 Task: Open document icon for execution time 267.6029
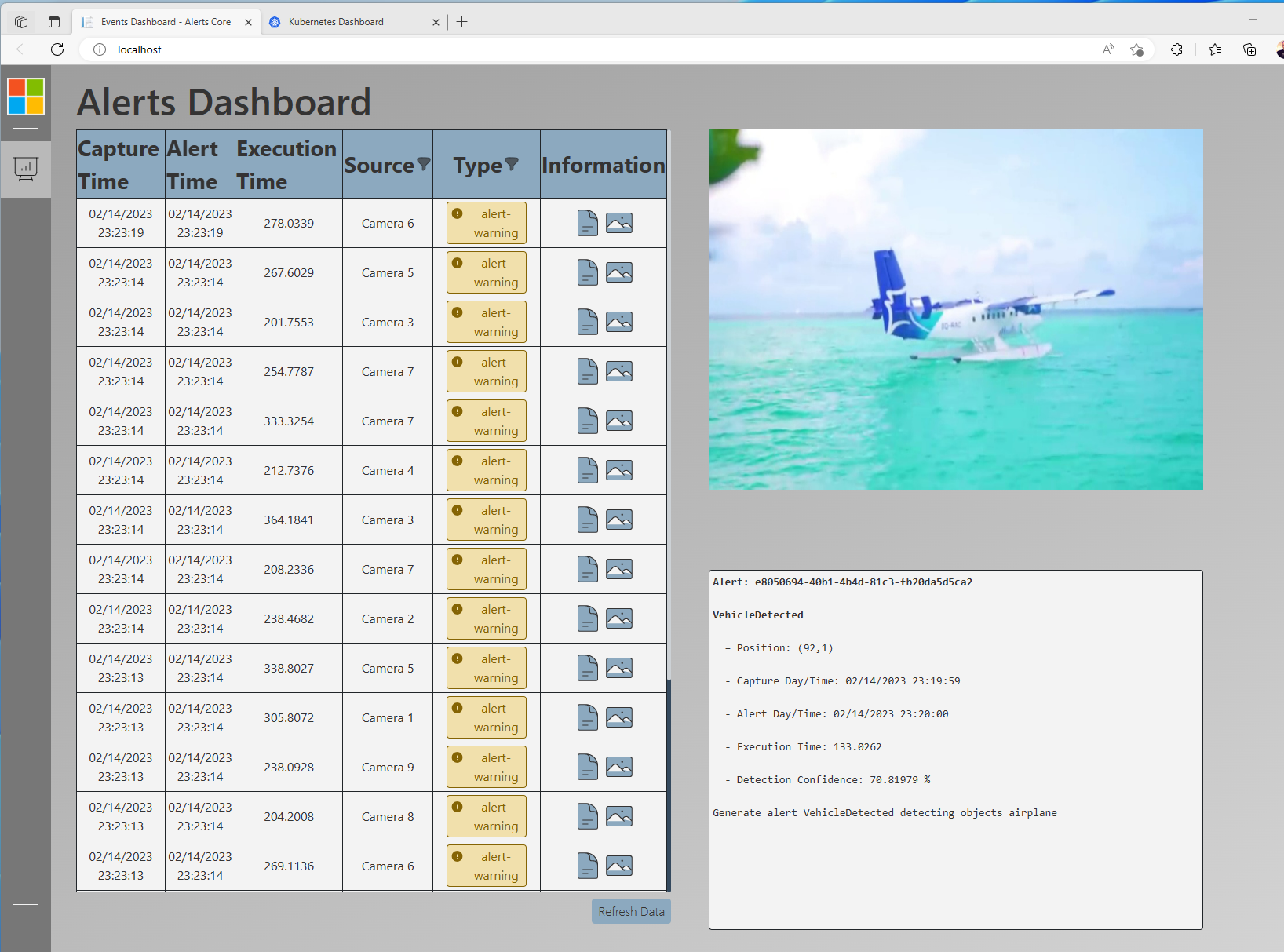coord(588,273)
